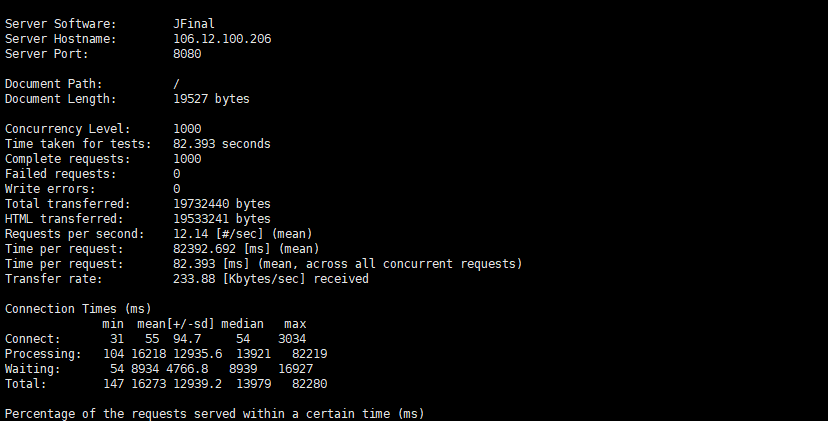Click the JFinal server software value
Image resolution: width=828 pixels, height=421 pixels.
point(194,24)
